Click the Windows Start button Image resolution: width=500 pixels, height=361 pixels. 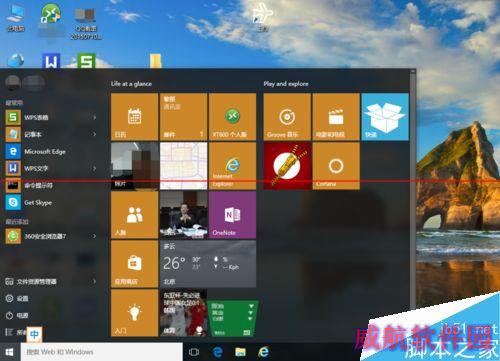point(10,352)
